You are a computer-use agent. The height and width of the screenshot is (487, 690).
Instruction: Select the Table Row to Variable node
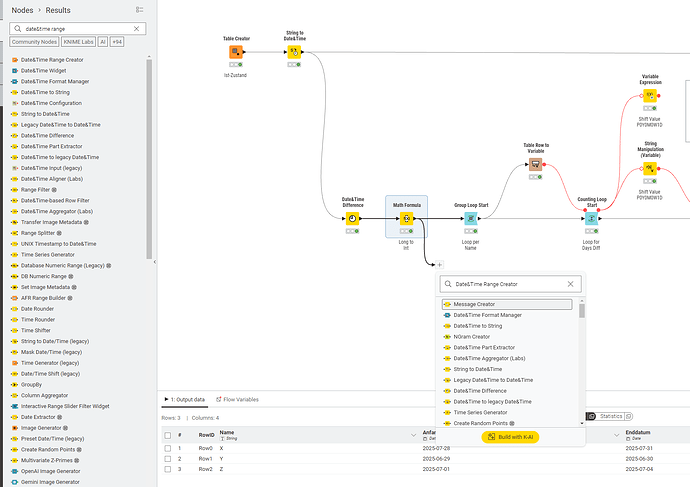tap(535, 162)
